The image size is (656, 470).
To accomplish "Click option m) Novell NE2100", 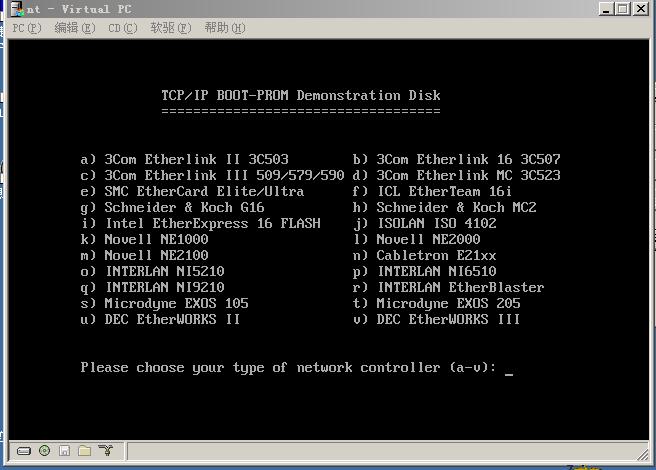I will (x=144, y=255).
